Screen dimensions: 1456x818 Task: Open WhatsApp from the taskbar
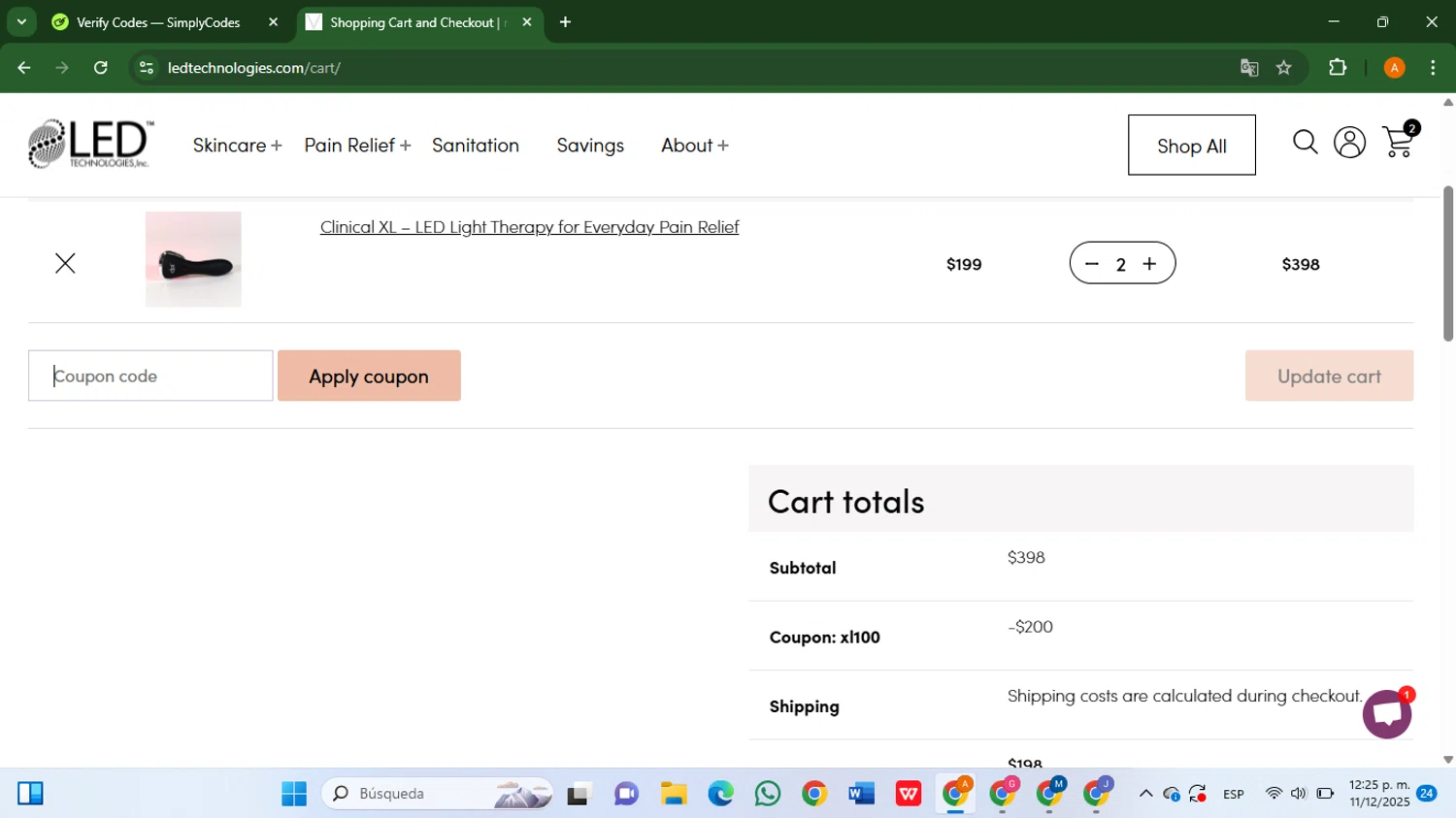click(x=768, y=794)
